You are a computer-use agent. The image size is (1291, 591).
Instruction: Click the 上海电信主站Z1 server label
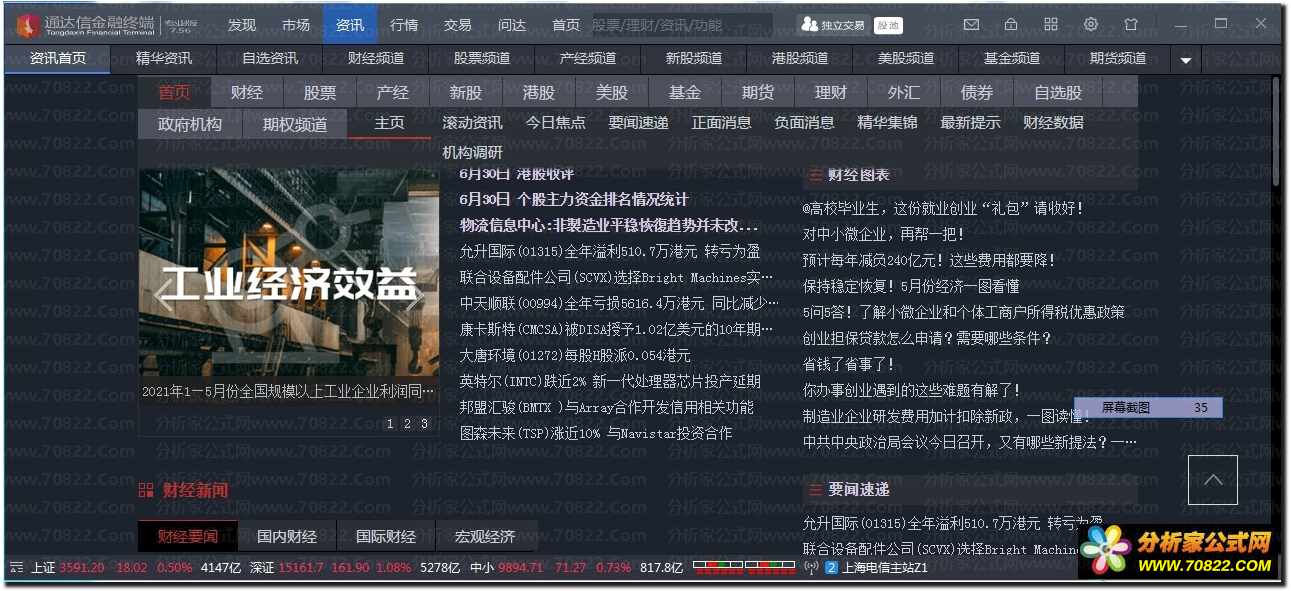pos(885,568)
